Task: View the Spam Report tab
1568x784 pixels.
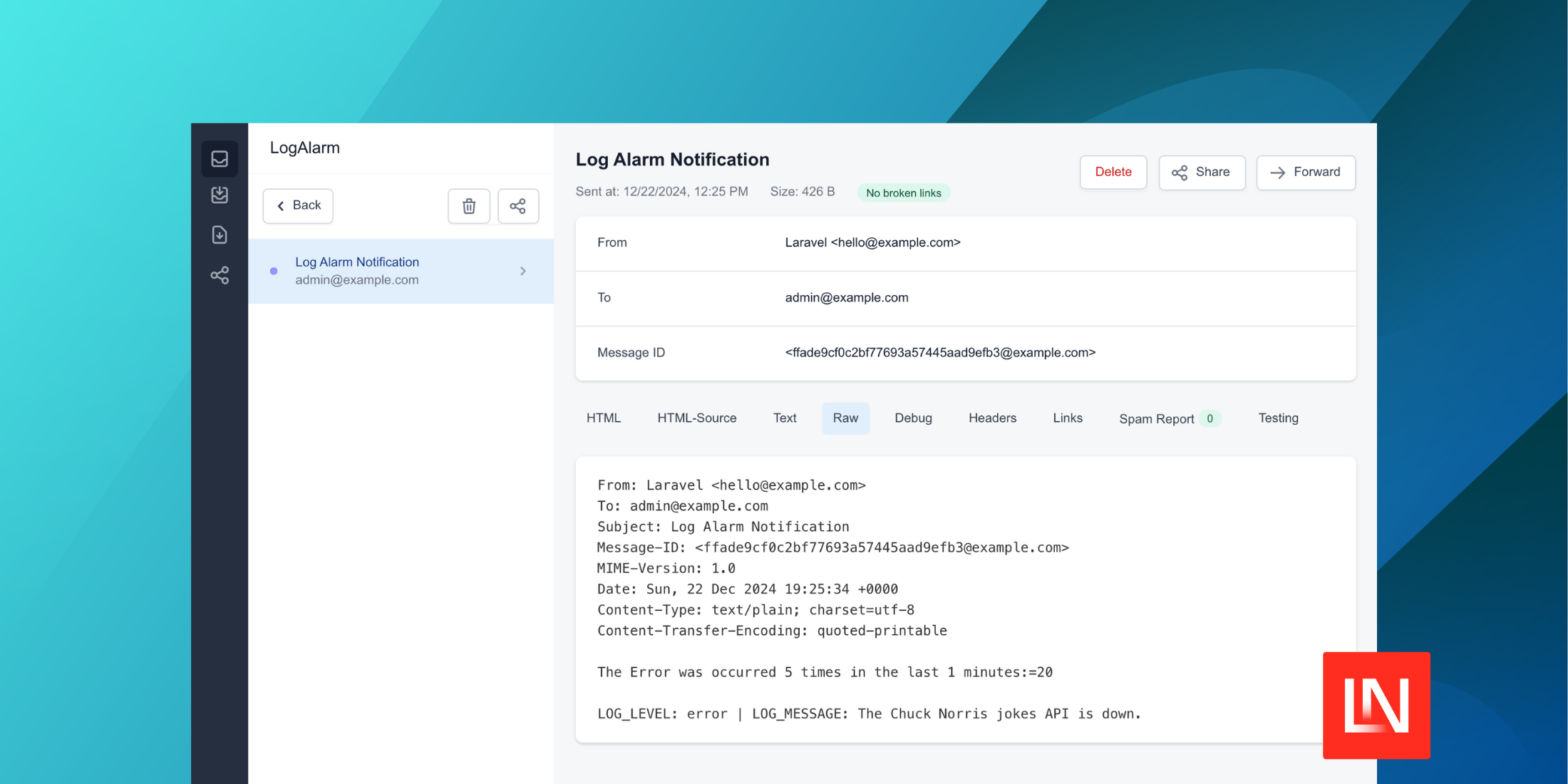Action: [x=1170, y=418]
